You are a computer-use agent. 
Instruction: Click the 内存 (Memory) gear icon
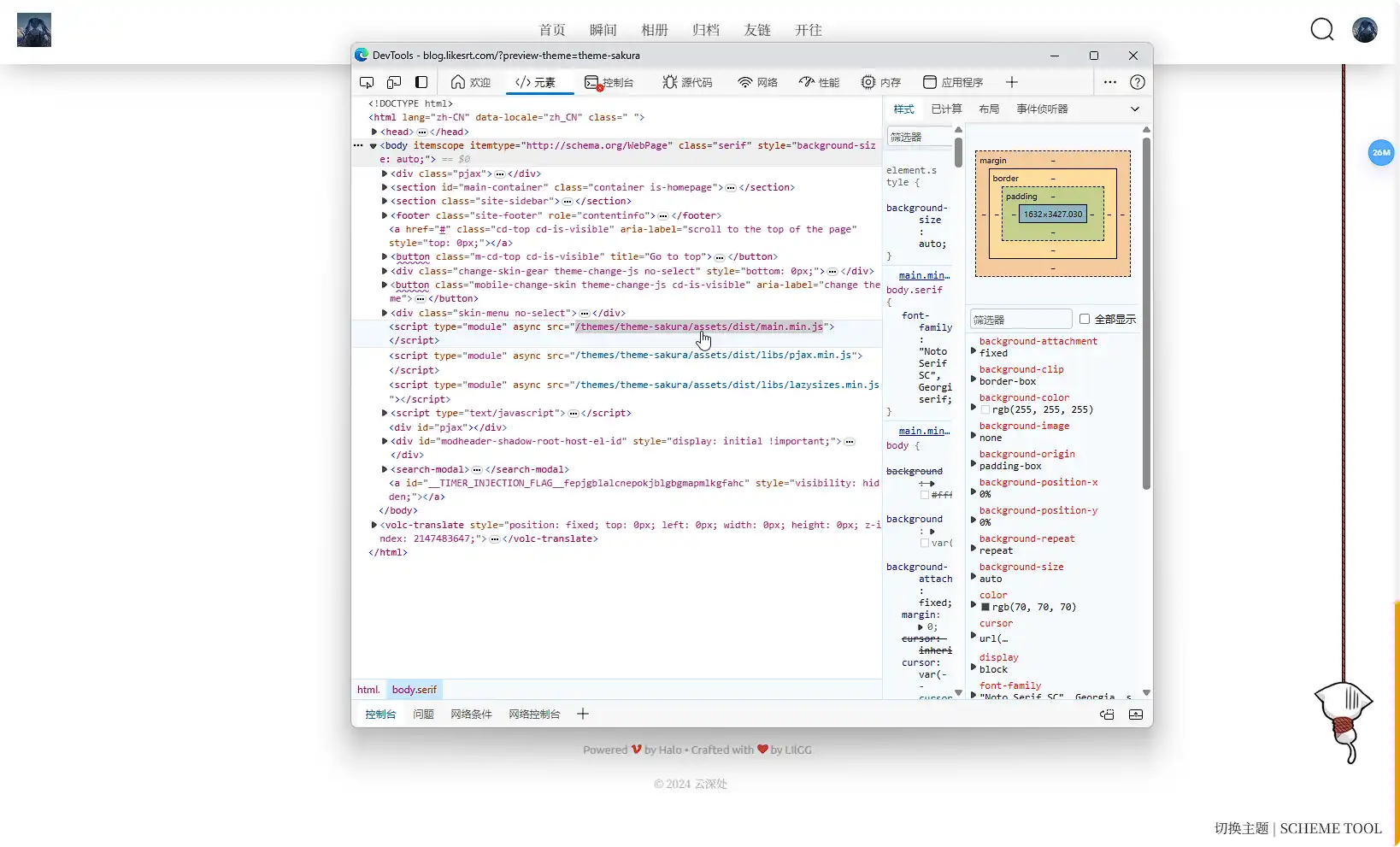pos(868,82)
